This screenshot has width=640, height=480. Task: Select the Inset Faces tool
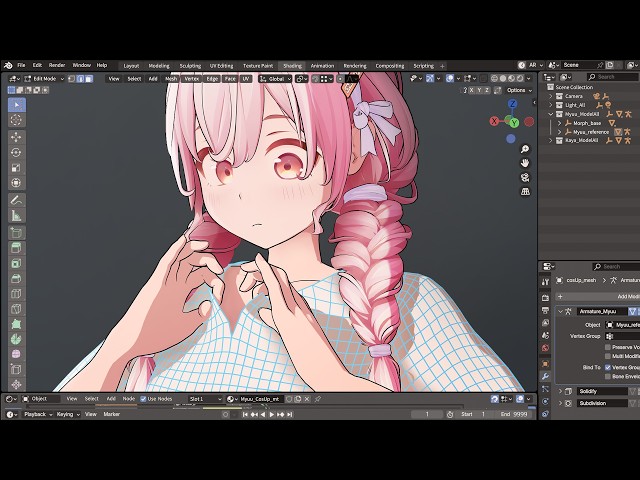pos(17,263)
